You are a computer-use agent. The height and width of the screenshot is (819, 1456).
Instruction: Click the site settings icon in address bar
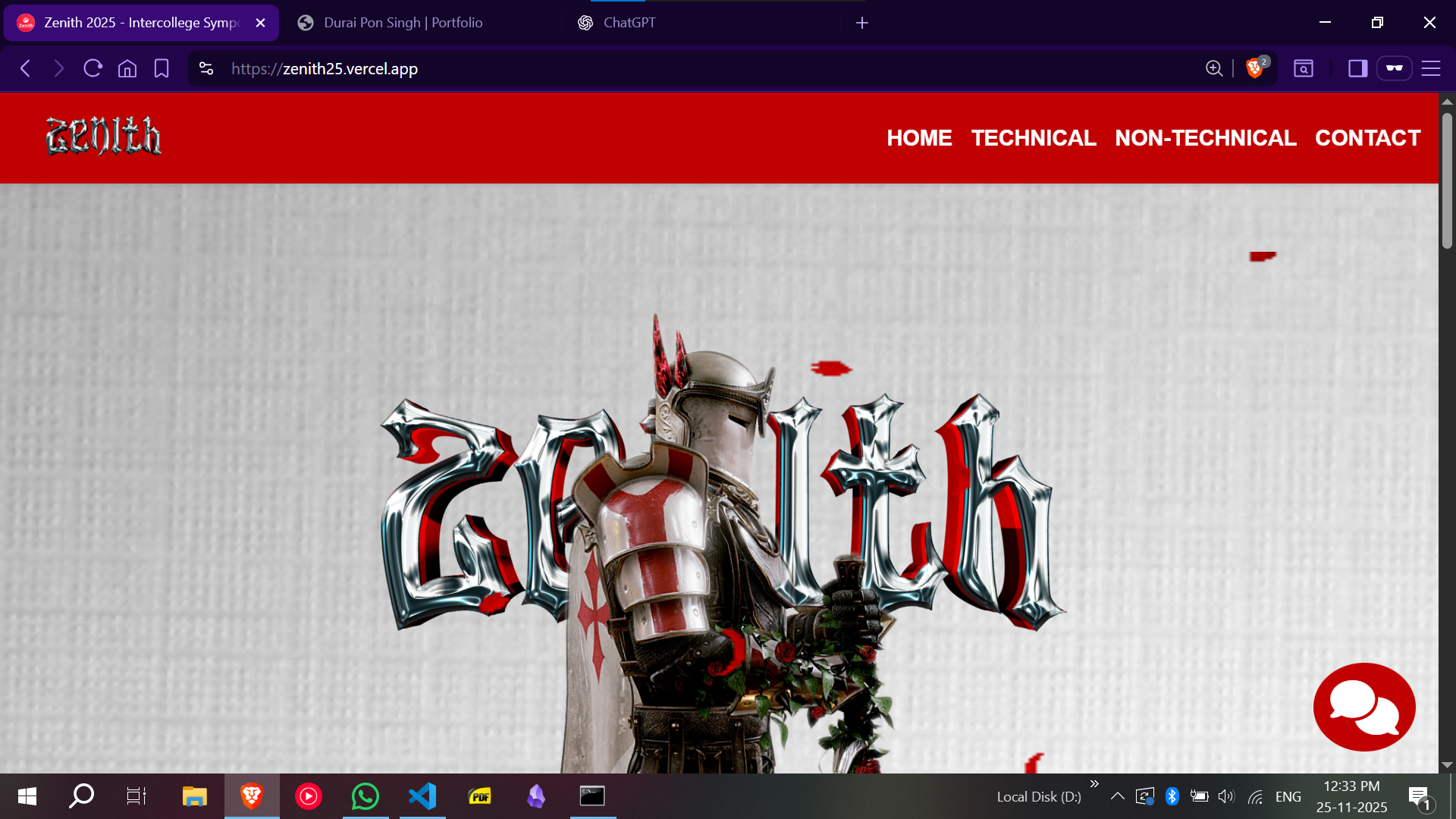click(x=206, y=68)
